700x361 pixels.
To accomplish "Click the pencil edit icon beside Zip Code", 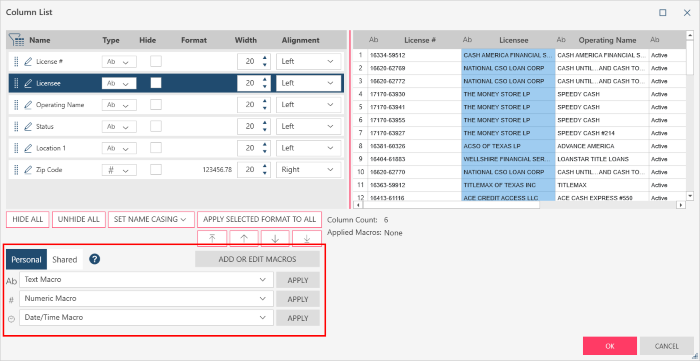I will [x=28, y=170].
